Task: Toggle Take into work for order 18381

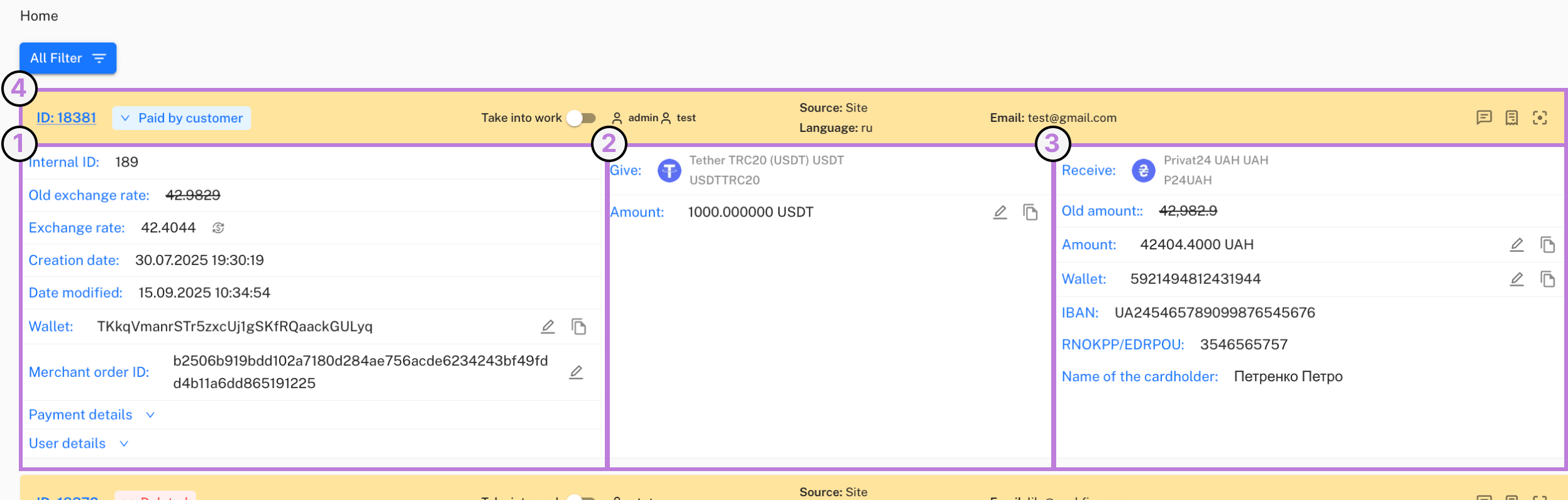Action: click(581, 118)
